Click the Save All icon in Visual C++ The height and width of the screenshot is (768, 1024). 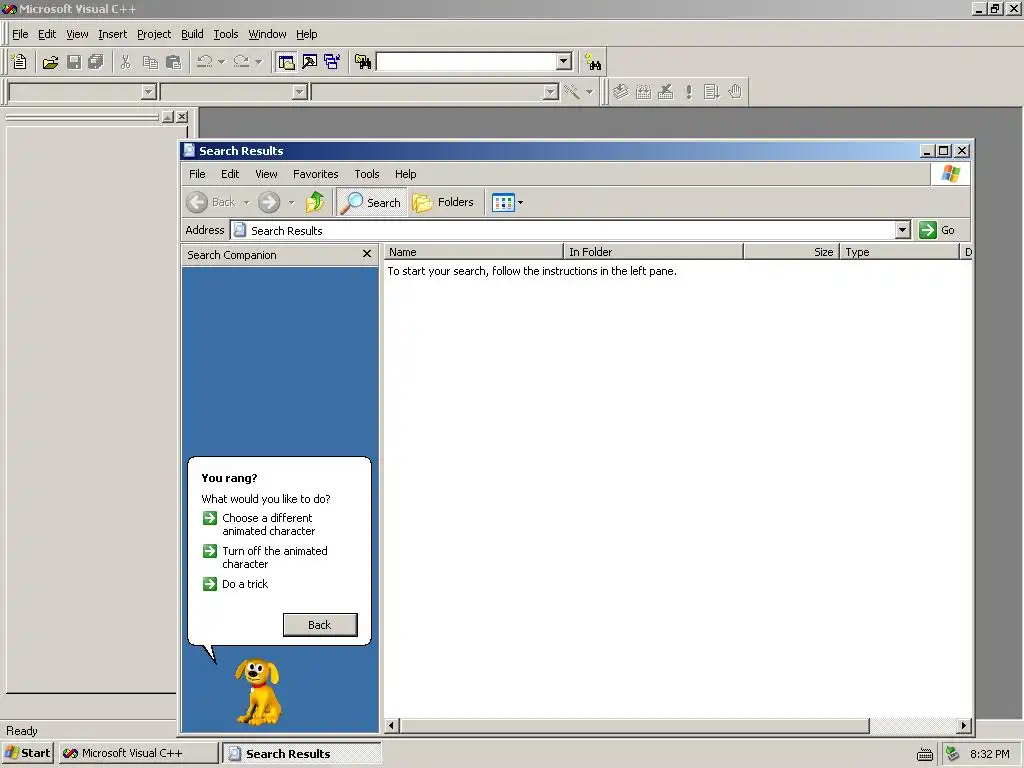click(x=96, y=62)
